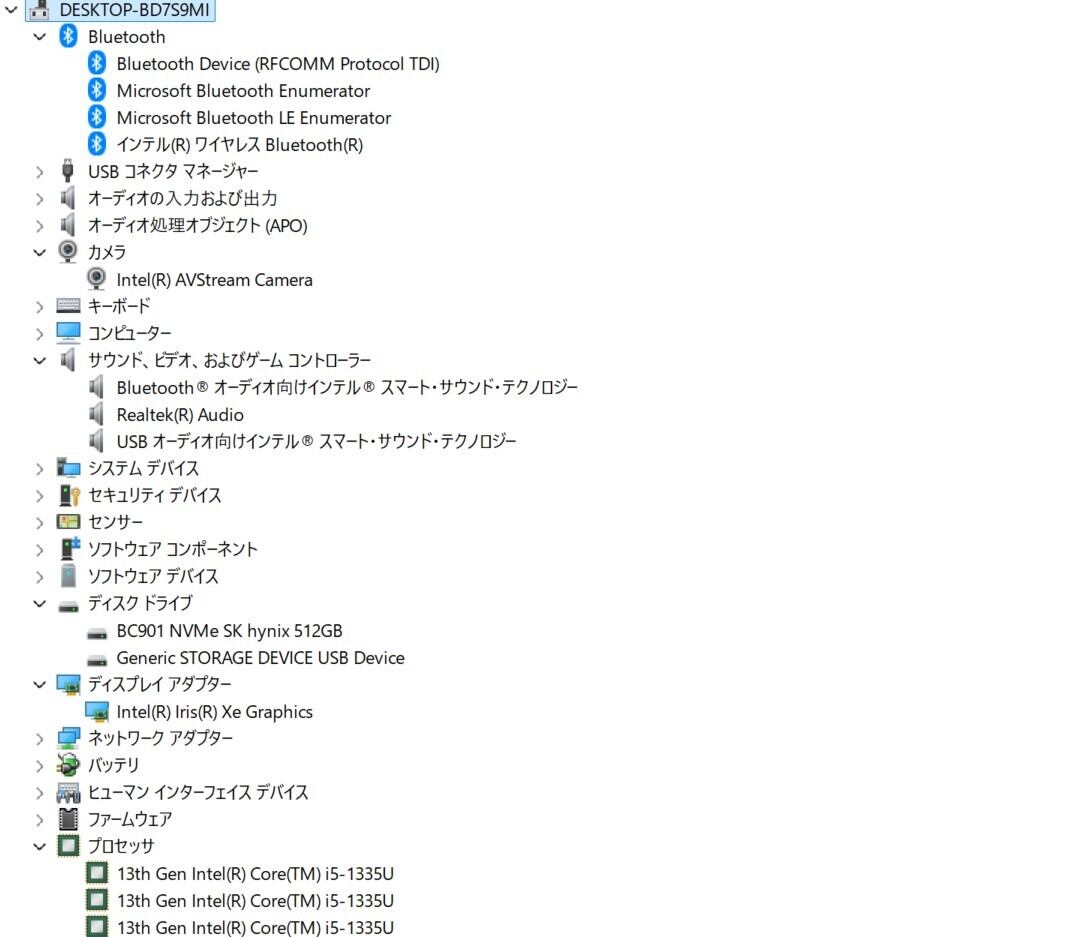This screenshot has width=1080, height=937.
Task: Click the battery icon beside バッテリ
Action: (x=68, y=765)
